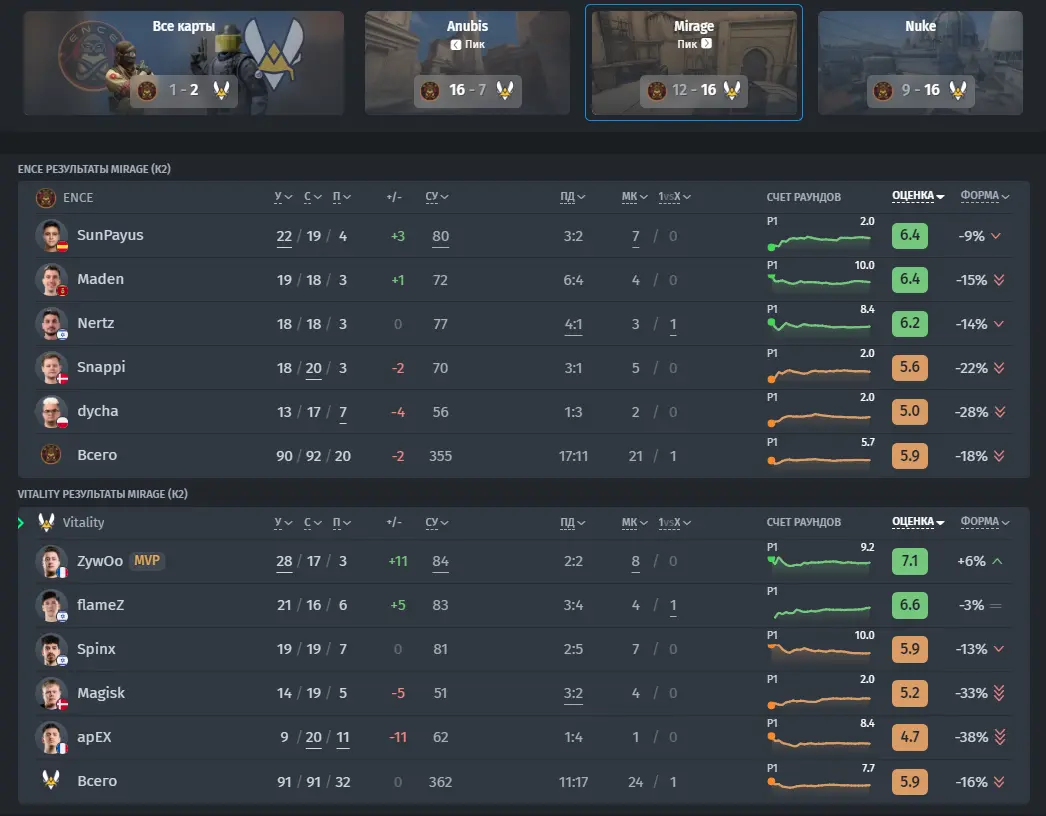Sort ENCE table by assists column
The height and width of the screenshot is (816, 1046).
tap(342, 197)
